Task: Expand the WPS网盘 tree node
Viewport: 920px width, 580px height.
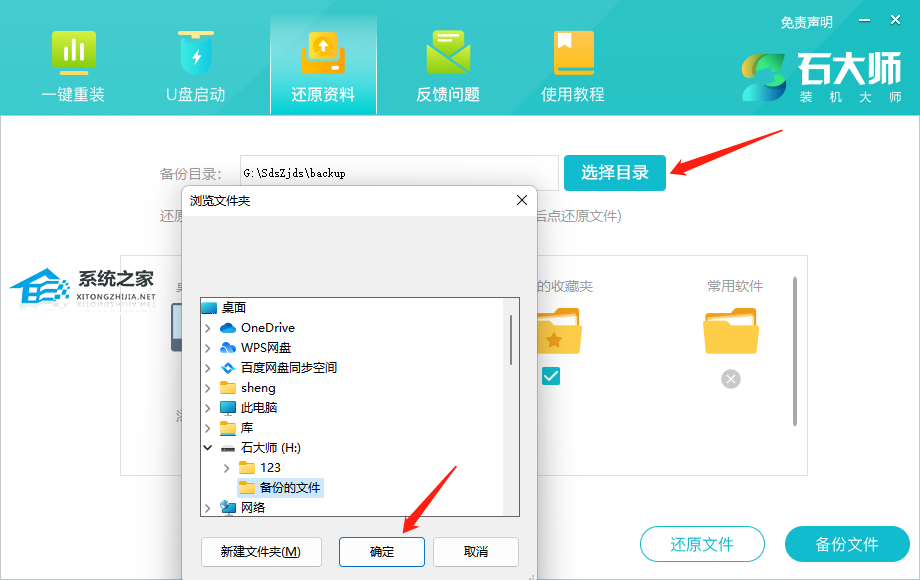Action: (208, 348)
